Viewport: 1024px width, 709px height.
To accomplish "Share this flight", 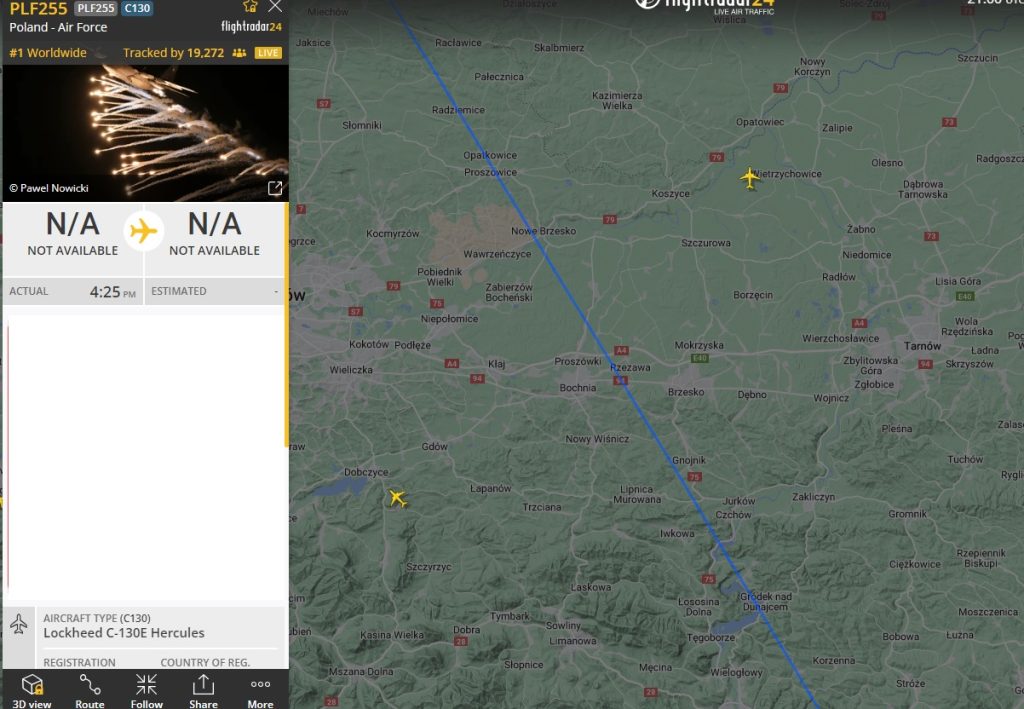I will [203, 688].
